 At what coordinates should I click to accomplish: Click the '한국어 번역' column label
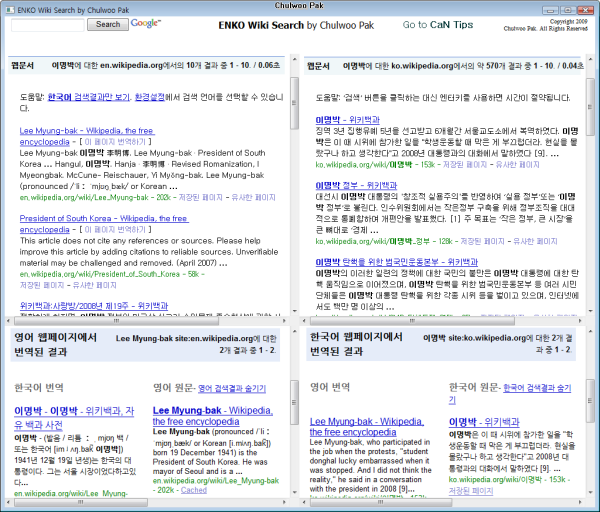39,388
